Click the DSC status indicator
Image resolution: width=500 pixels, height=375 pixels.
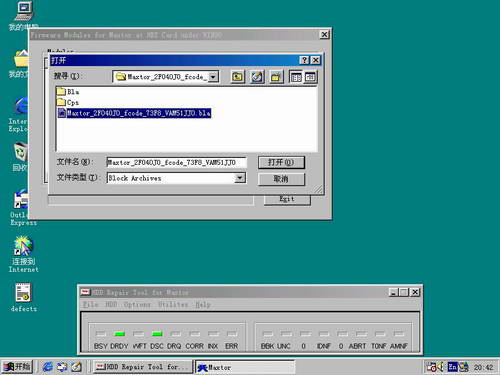point(157,334)
